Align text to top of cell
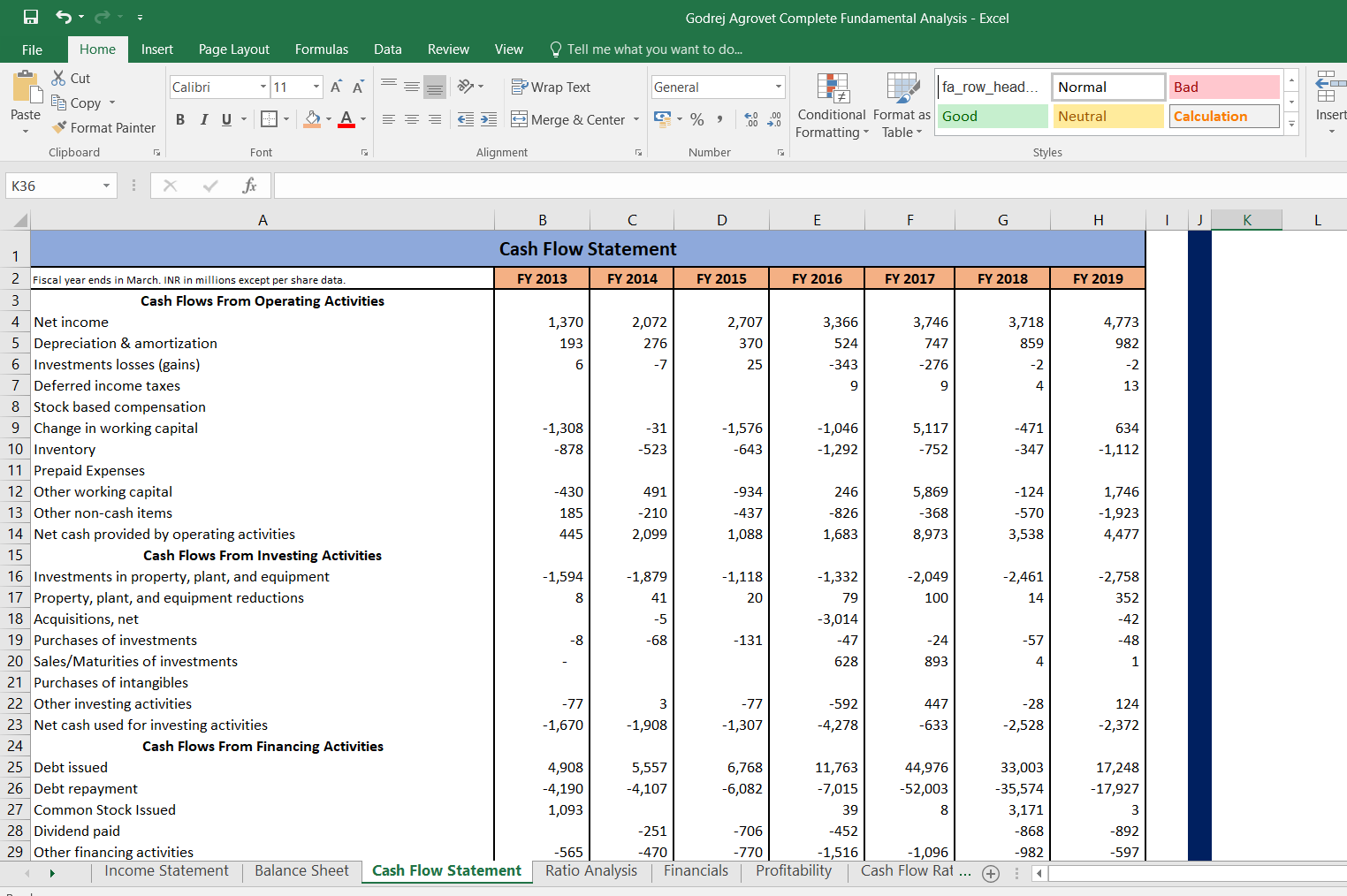This screenshot has width=1347, height=896. pos(389,86)
